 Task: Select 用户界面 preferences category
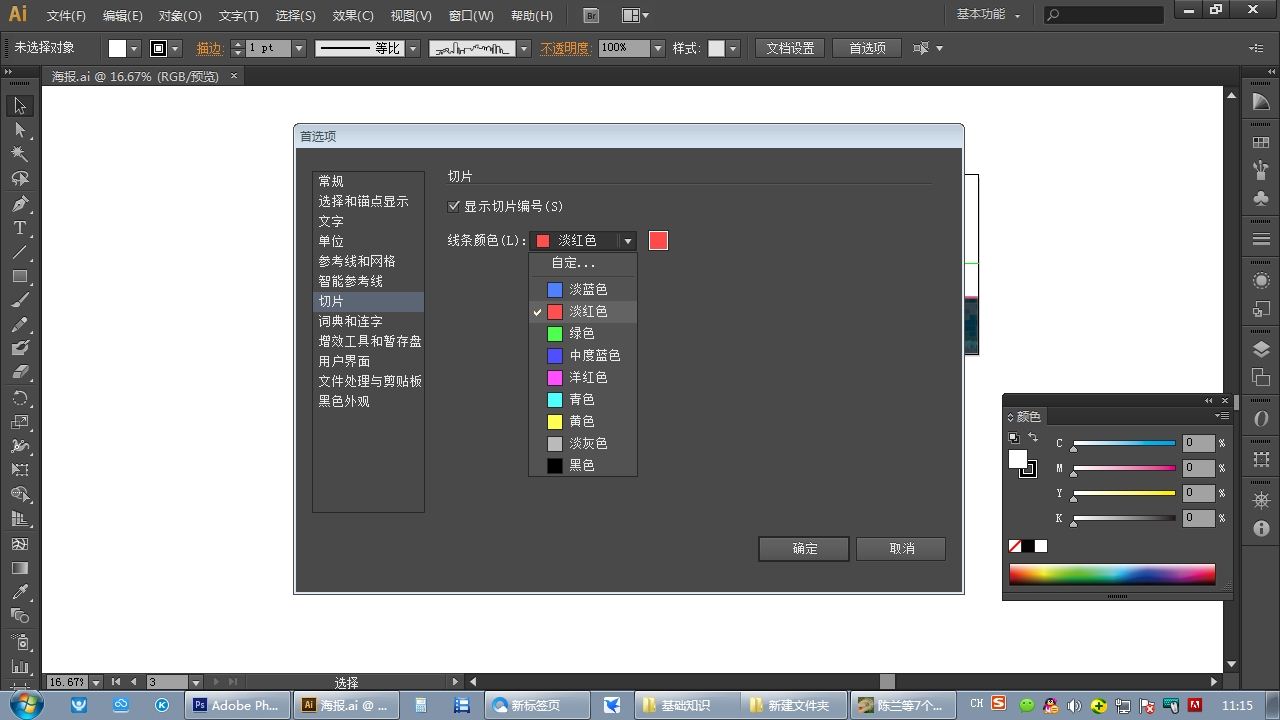[x=344, y=361]
